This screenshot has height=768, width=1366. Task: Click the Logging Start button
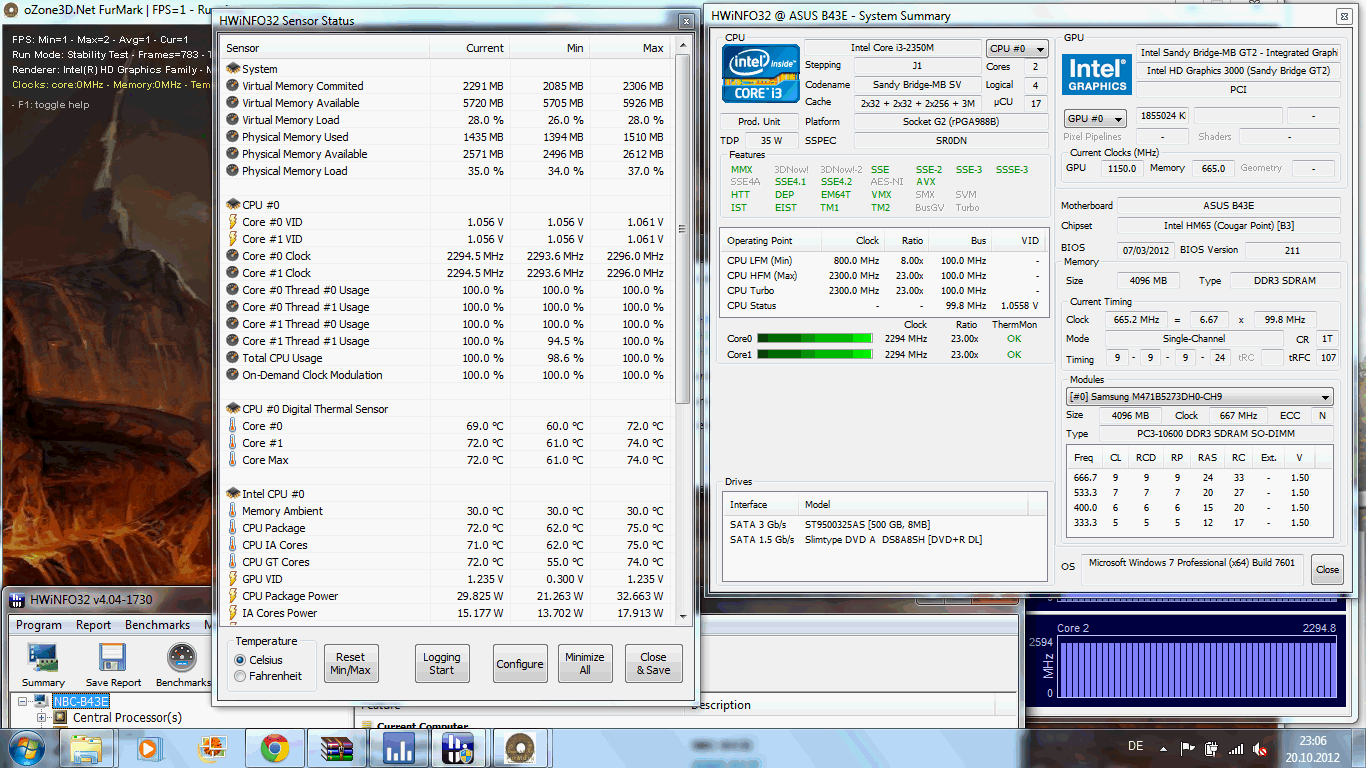[442, 663]
